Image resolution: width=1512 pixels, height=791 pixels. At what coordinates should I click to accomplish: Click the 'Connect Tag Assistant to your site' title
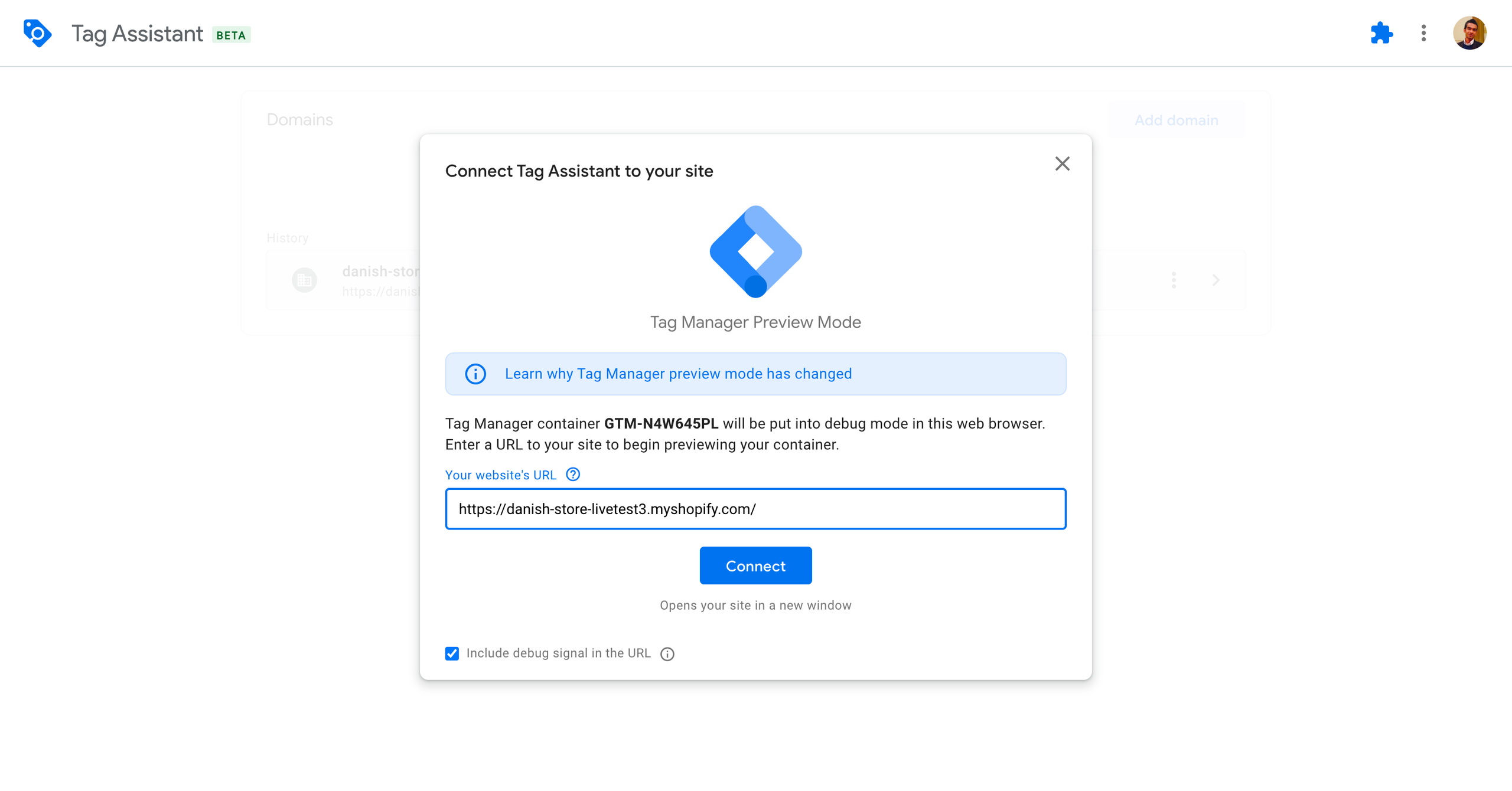click(x=579, y=171)
